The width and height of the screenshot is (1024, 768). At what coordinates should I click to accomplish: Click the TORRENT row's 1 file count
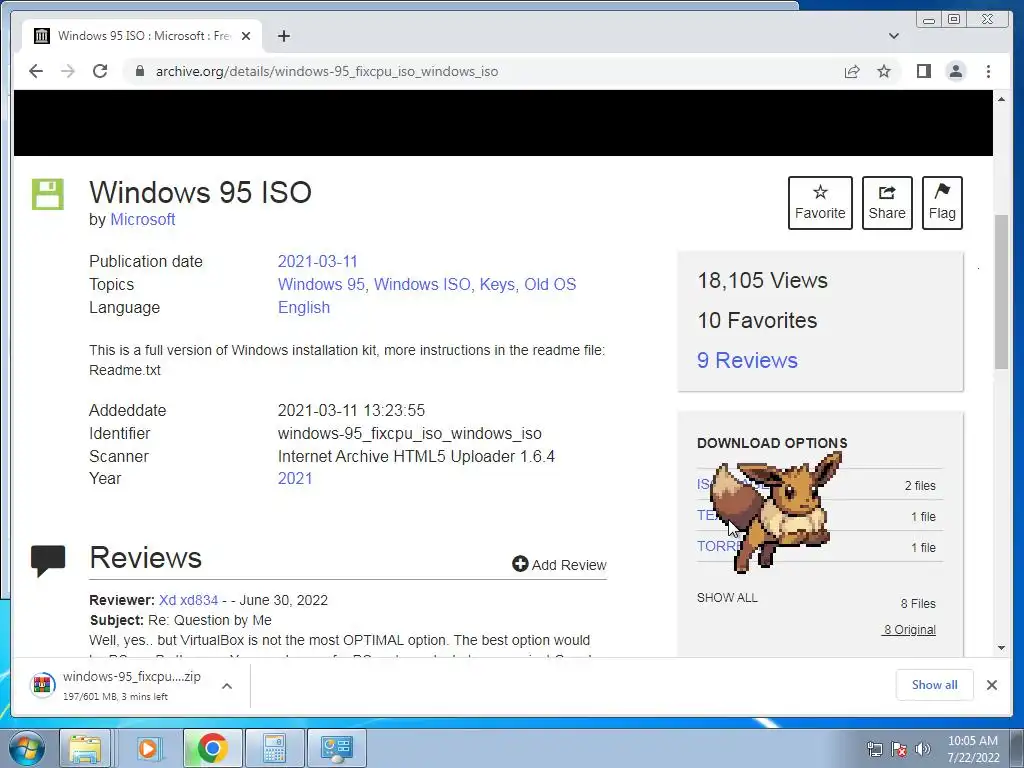point(923,547)
